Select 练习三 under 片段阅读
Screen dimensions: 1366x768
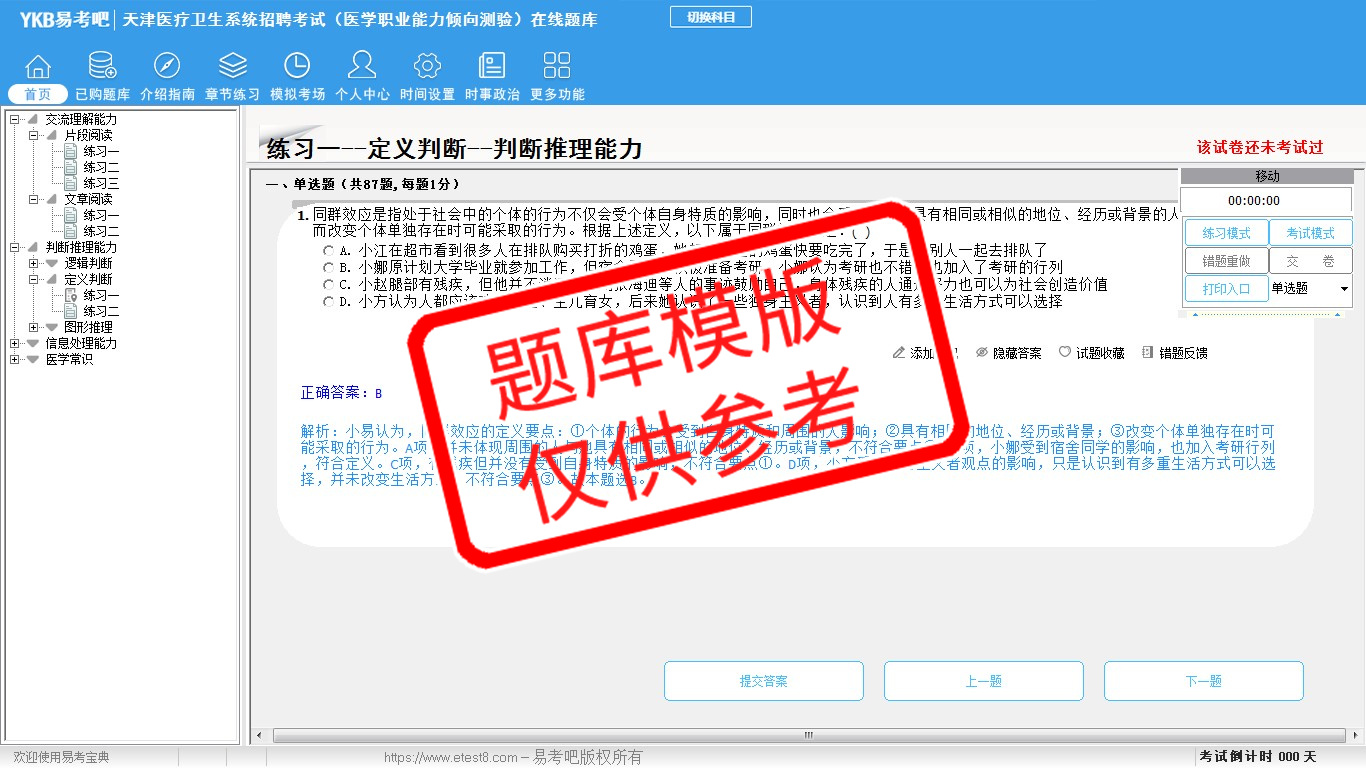[x=101, y=183]
